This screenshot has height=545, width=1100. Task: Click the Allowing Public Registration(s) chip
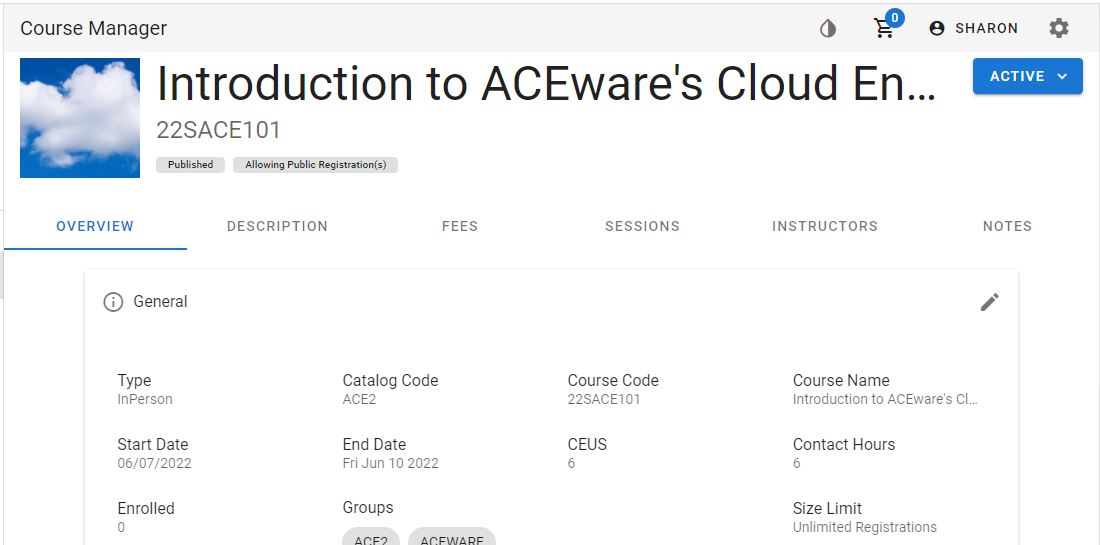(x=315, y=165)
